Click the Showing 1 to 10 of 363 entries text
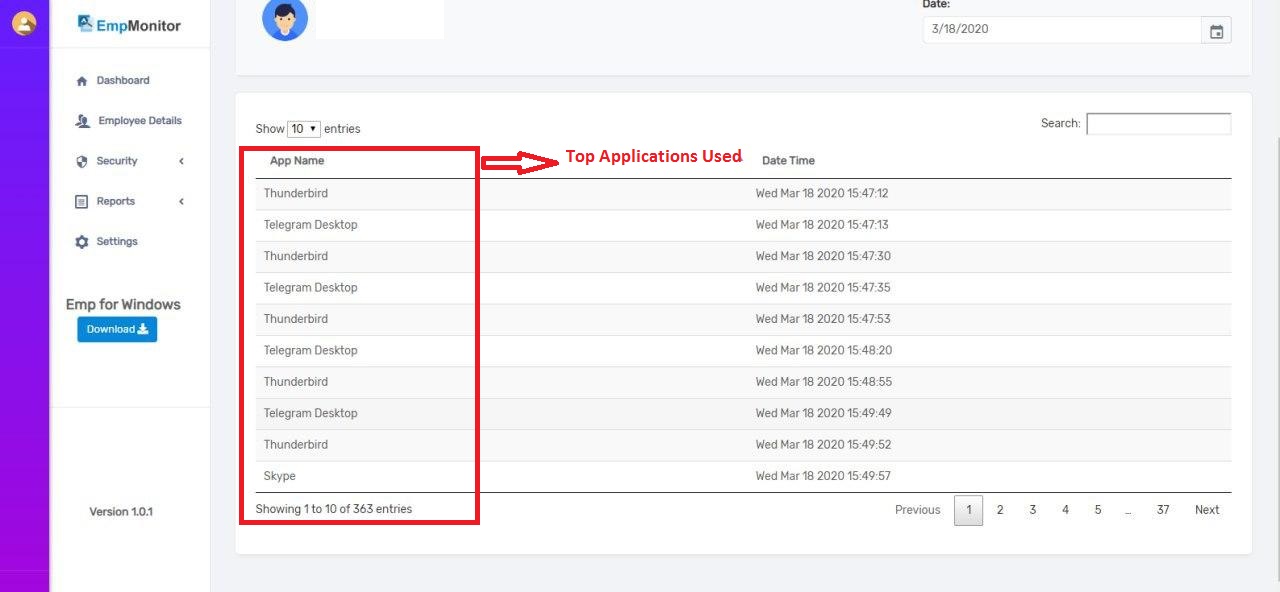This screenshot has height=592, width=1280. [x=334, y=509]
